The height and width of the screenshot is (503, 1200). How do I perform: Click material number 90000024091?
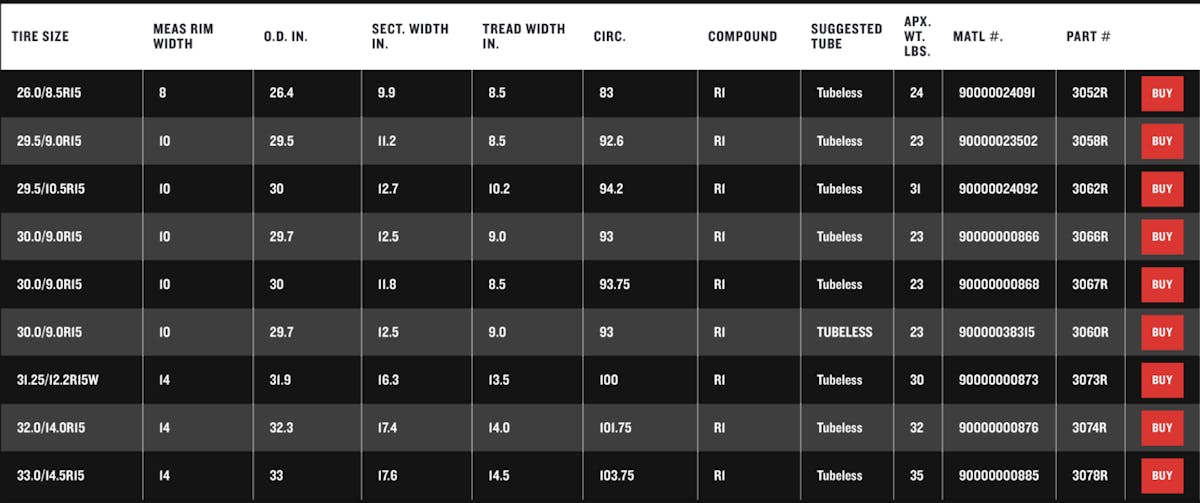click(997, 94)
